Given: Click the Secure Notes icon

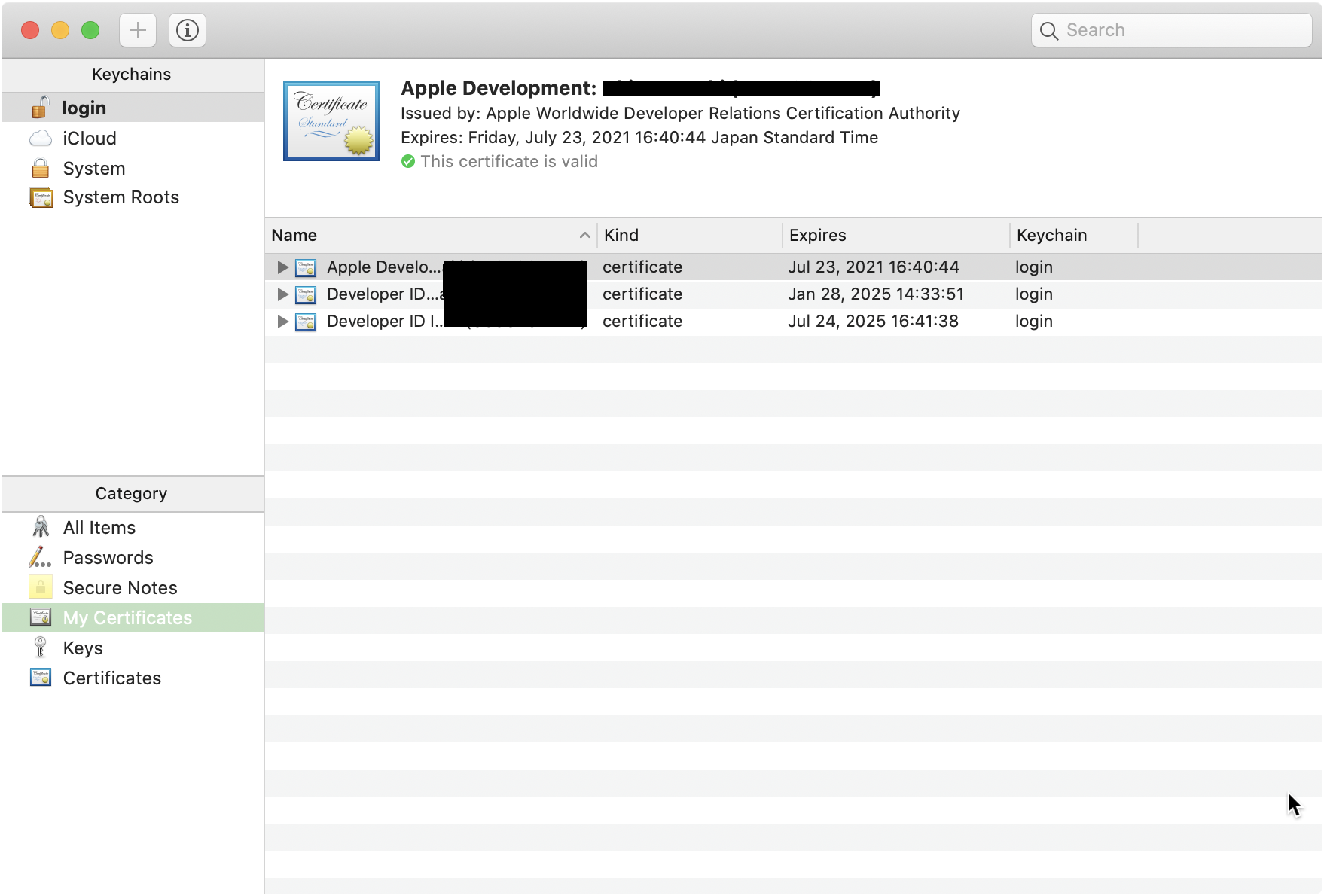Looking at the screenshot, I should coord(41,587).
